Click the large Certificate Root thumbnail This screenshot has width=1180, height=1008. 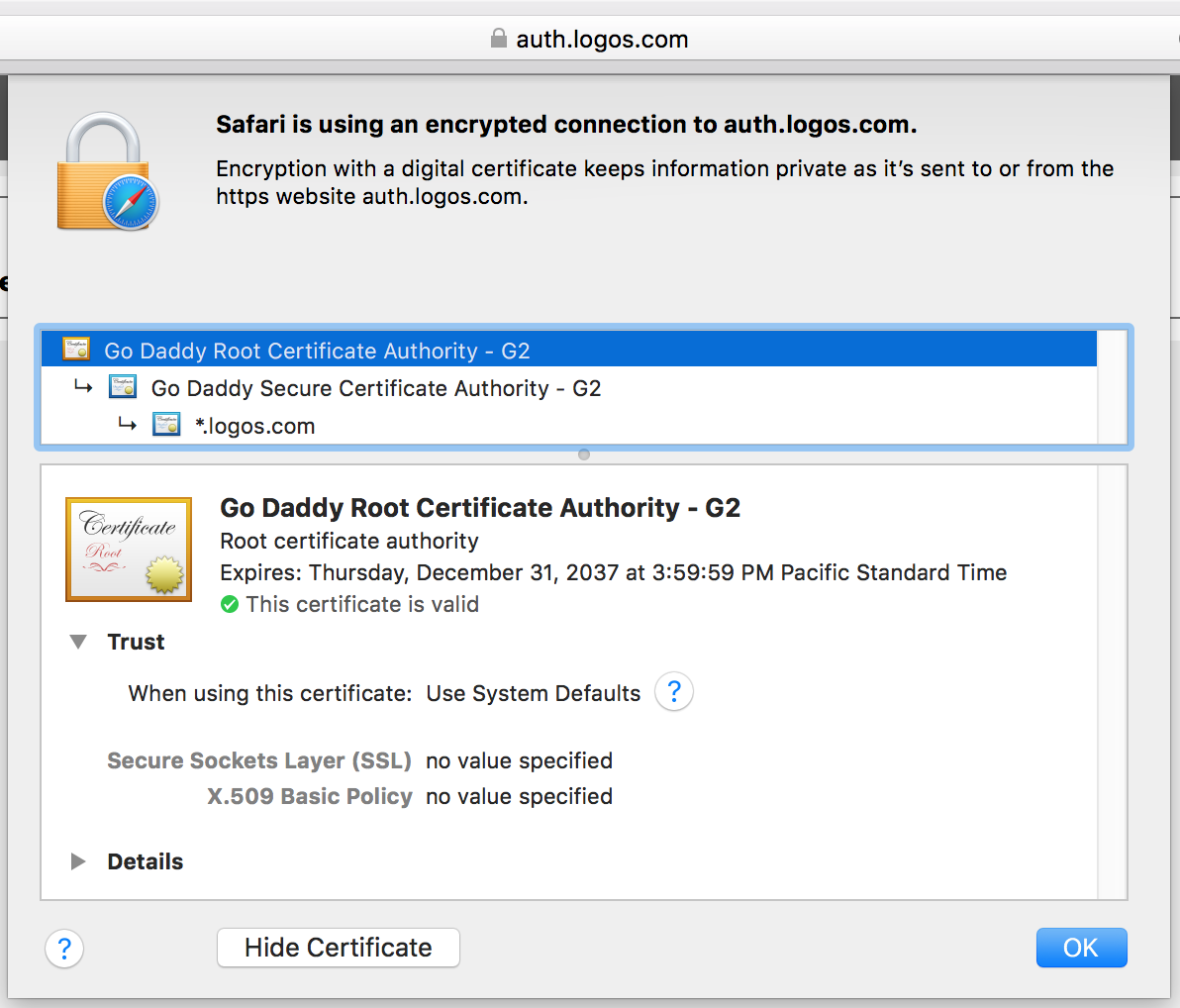pyautogui.click(x=129, y=549)
